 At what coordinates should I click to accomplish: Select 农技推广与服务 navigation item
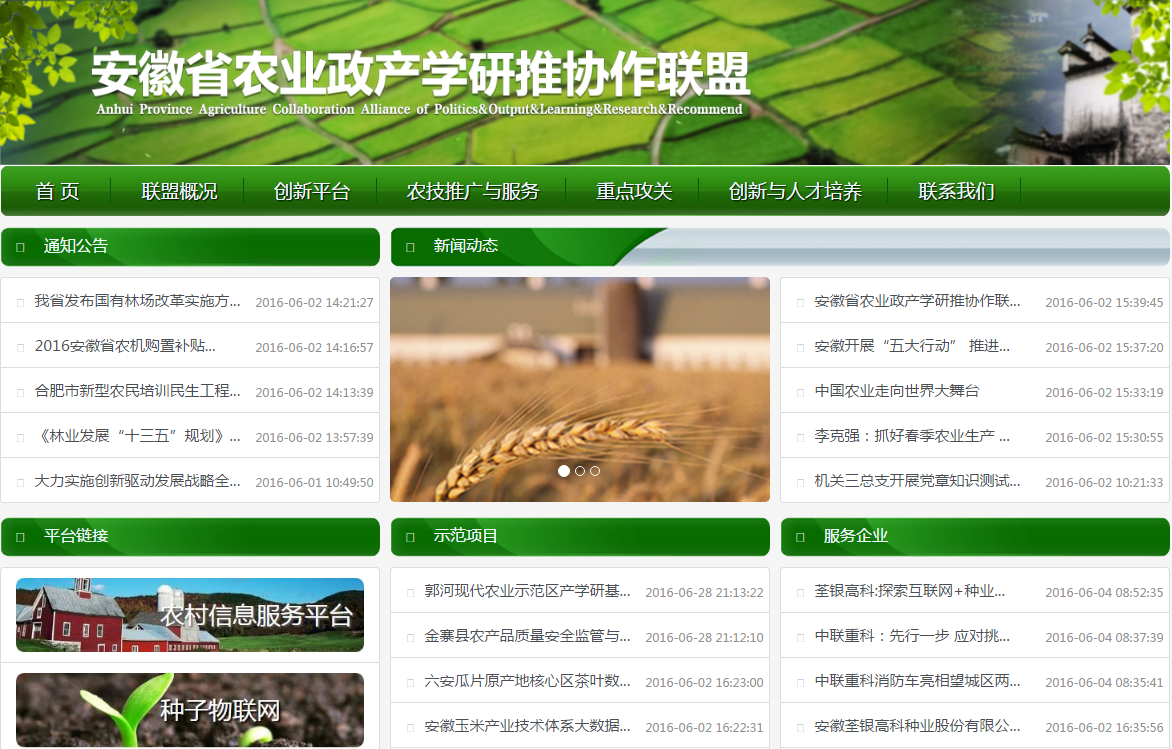[472, 191]
